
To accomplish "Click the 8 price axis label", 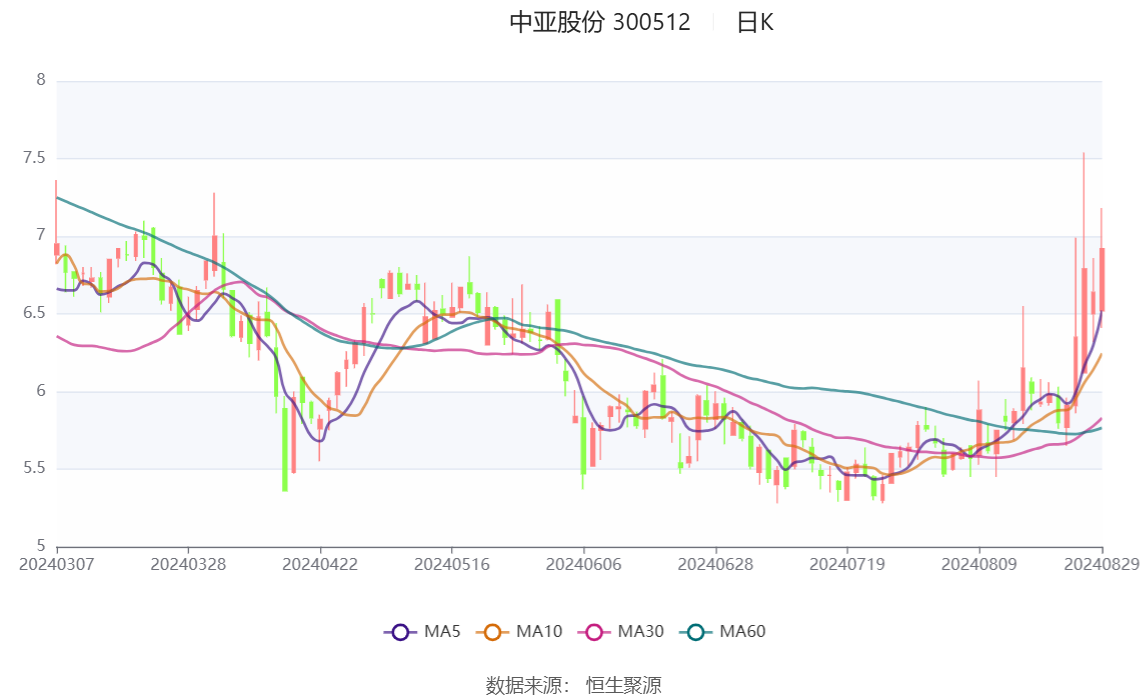I will (x=41, y=80).
